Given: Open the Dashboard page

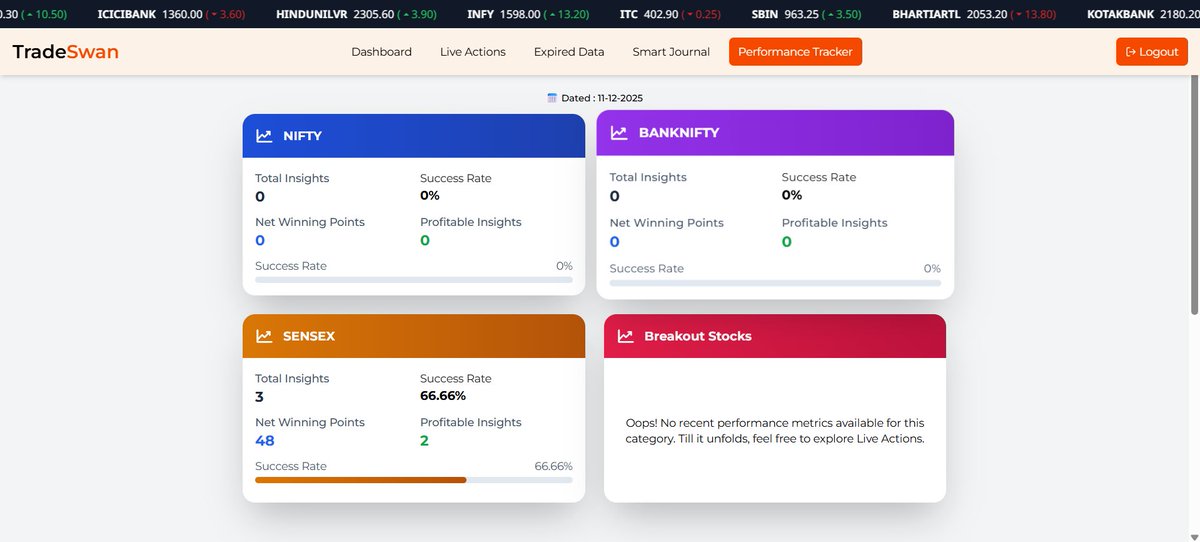Looking at the screenshot, I should coord(381,52).
